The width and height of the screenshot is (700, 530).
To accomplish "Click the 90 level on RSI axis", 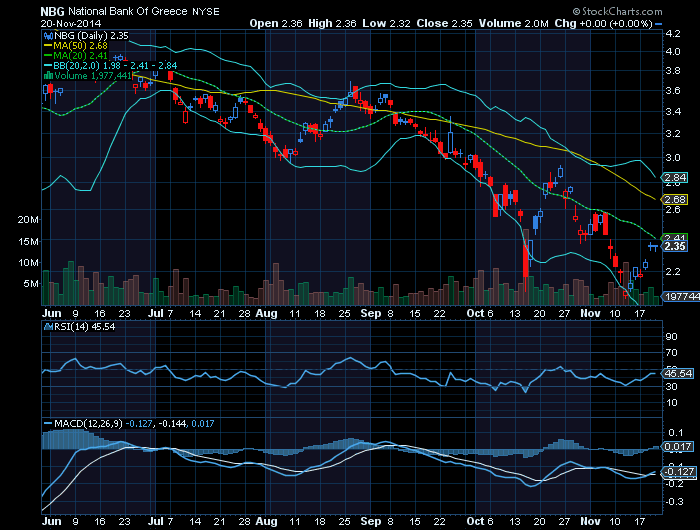I will [x=671, y=337].
